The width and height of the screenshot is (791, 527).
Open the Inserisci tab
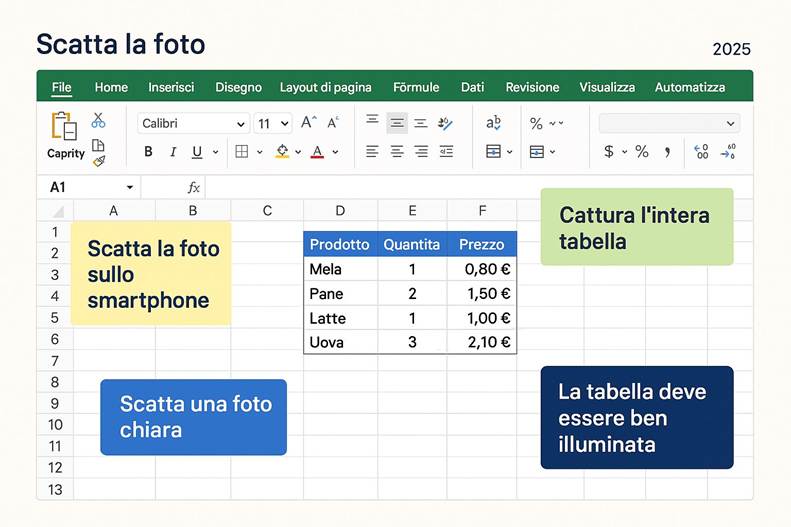coord(171,87)
